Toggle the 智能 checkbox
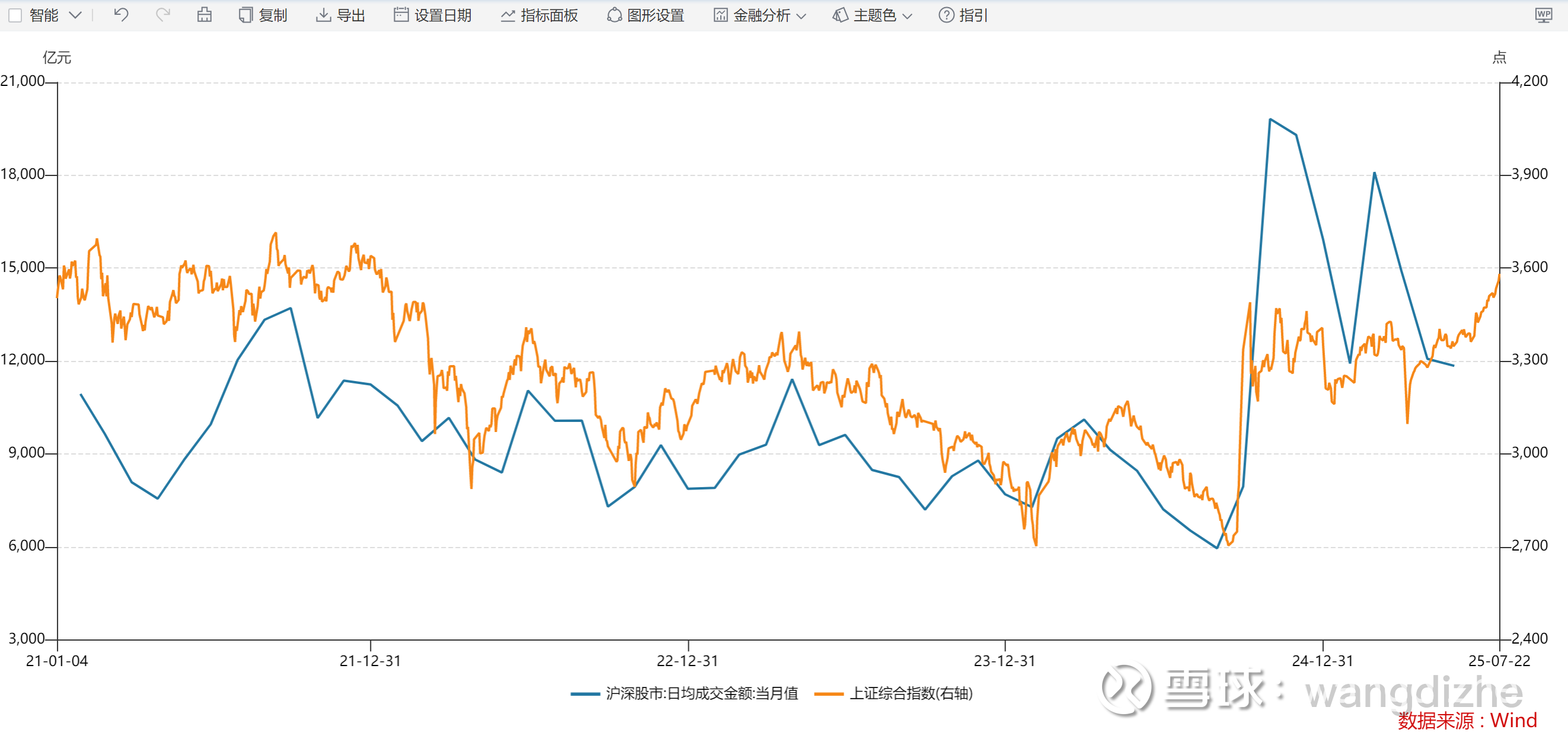 tap(15, 15)
